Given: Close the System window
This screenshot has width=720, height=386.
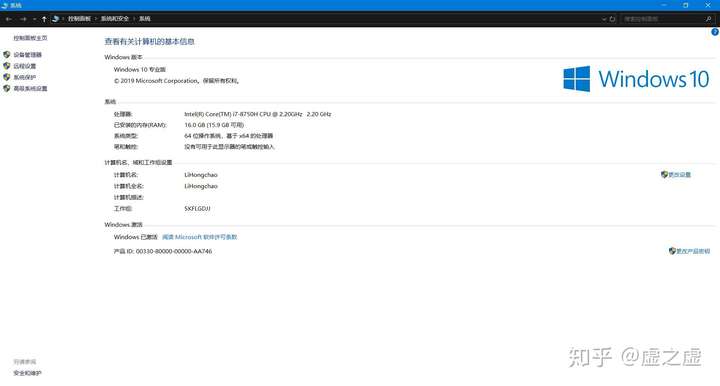Looking at the screenshot, I should (708, 5).
